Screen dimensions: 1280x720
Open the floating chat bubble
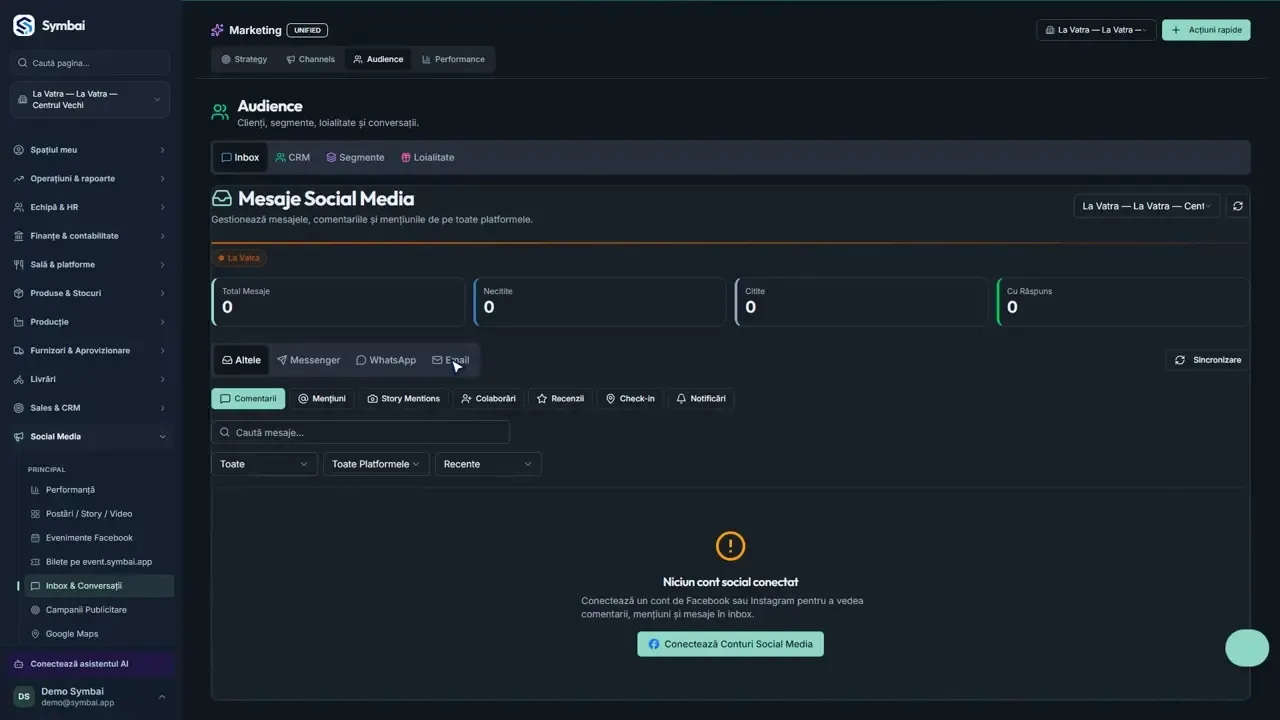click(1247, 648)
